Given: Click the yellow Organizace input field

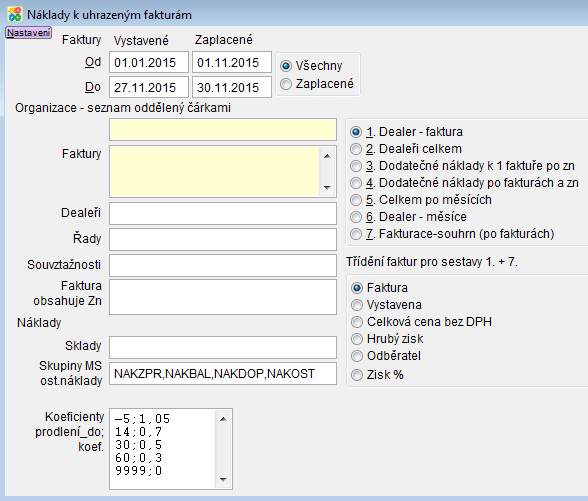Looking at the screenshot, I should coord(223,130).
